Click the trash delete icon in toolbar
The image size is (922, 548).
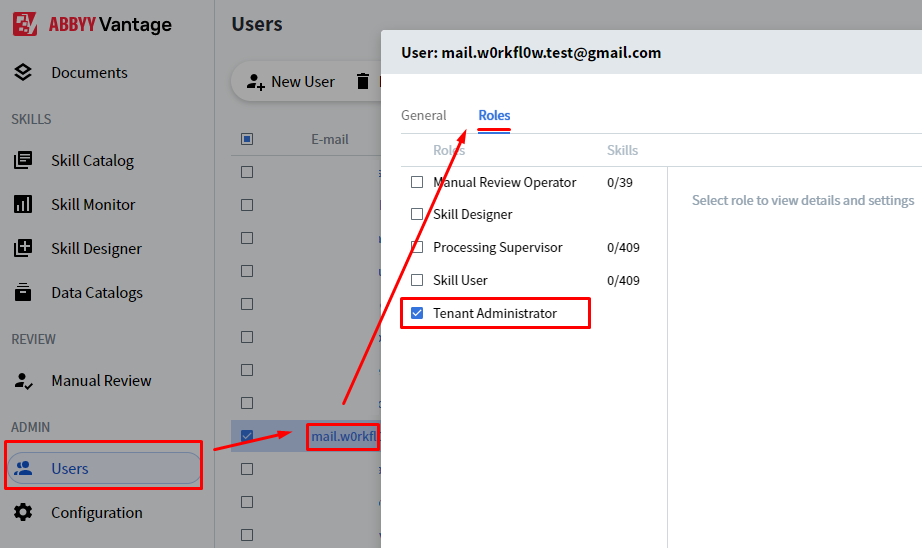(x=363, y=81)
